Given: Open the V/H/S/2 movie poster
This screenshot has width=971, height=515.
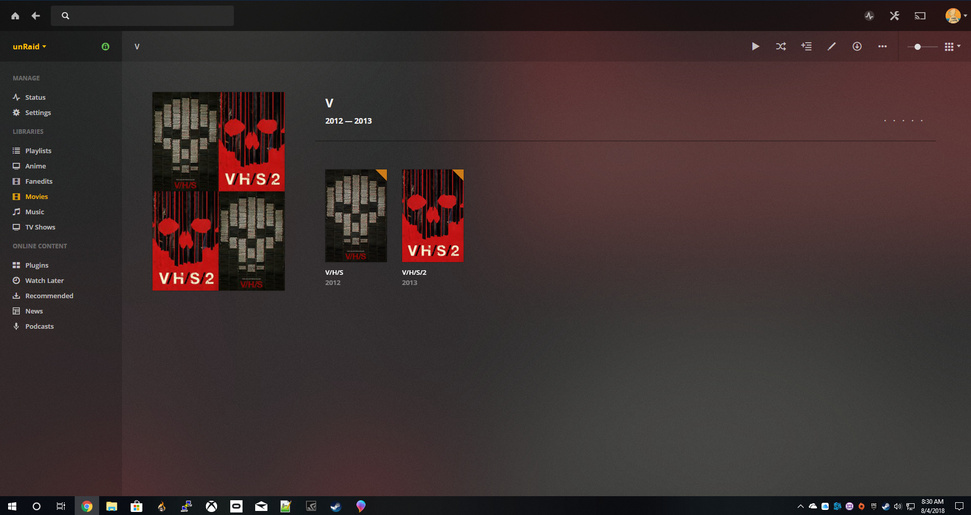Looking at the screenshot, I should [433, 215].
